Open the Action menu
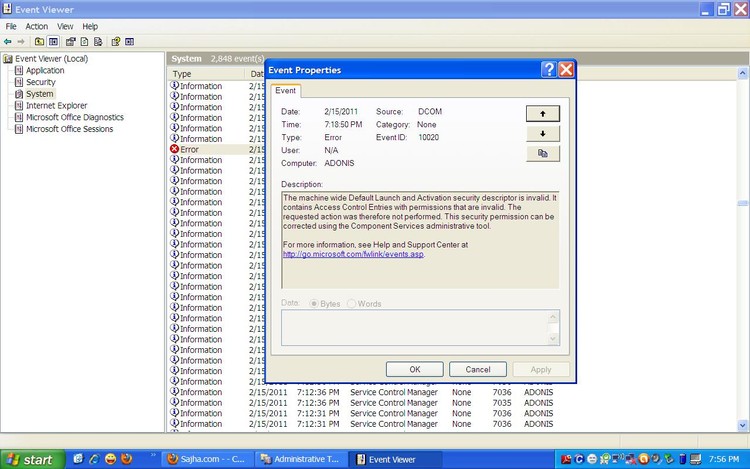Screen dimensions: 750x469 (36, 26)
